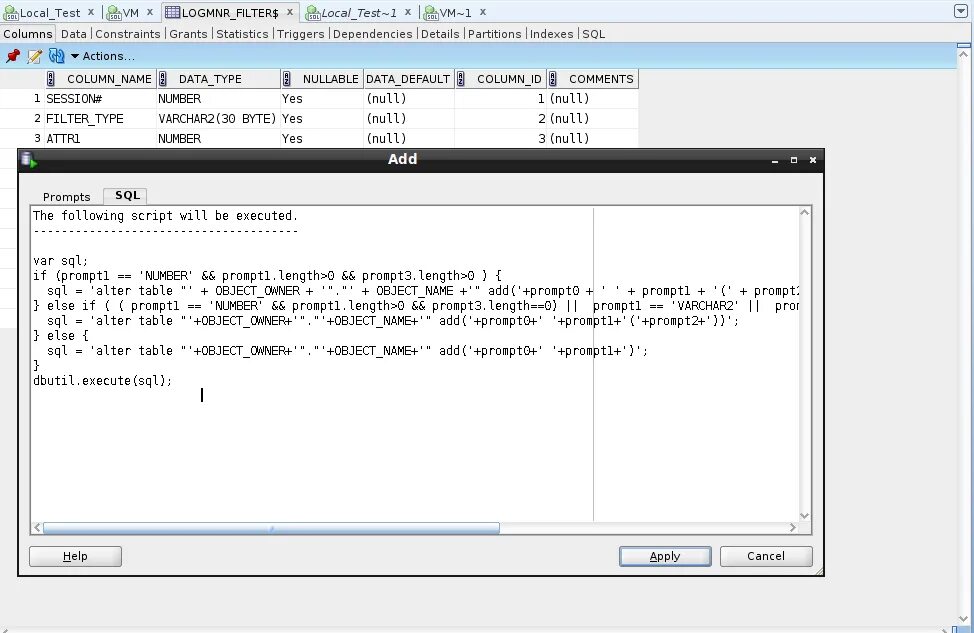Screen dimensions: 974x633
Task: Close the Local_Test~1 tab
Action: point(407,12)
